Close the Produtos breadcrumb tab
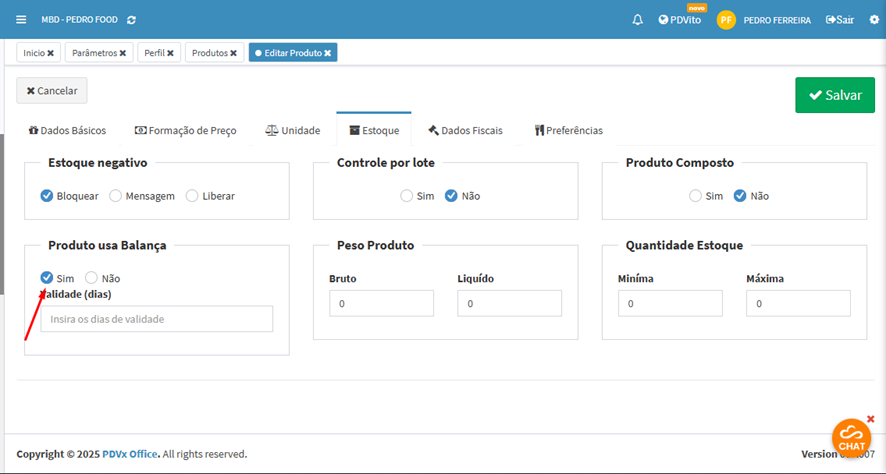Viewport: 886px width, 474px height. [x=233, y=52]
